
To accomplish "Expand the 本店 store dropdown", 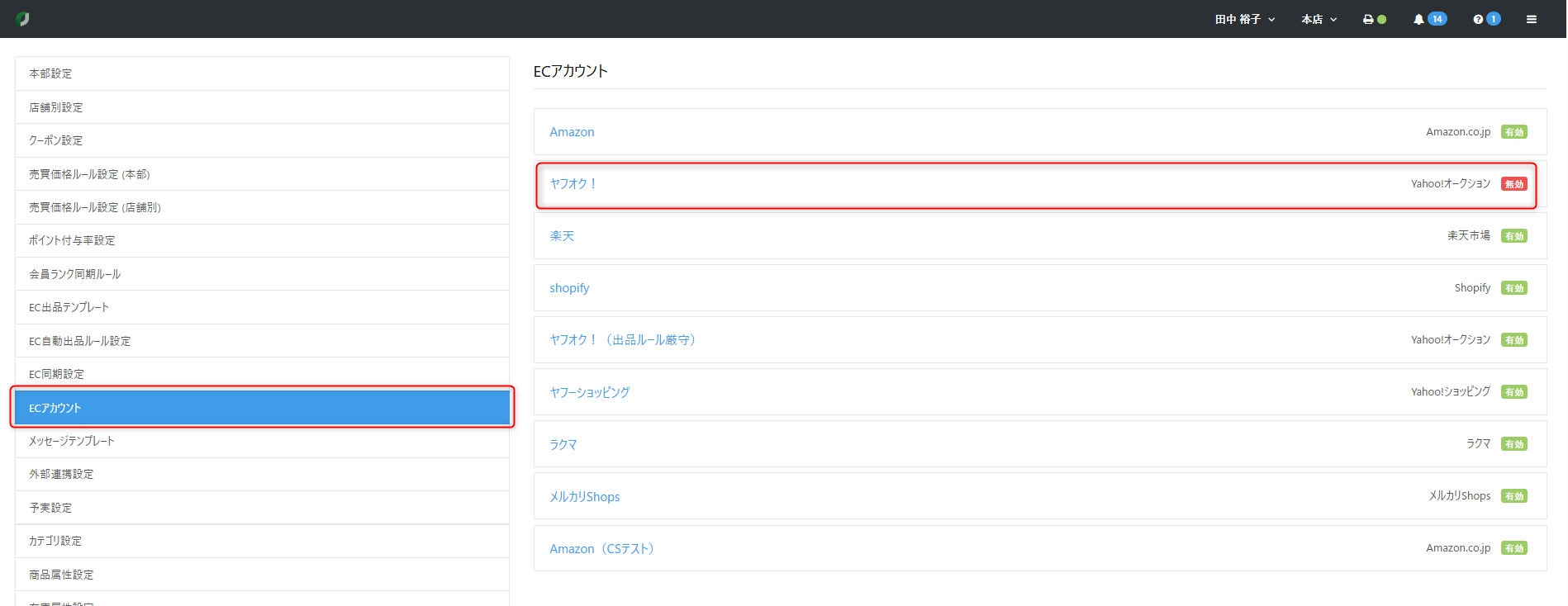I will point(1319,19).
